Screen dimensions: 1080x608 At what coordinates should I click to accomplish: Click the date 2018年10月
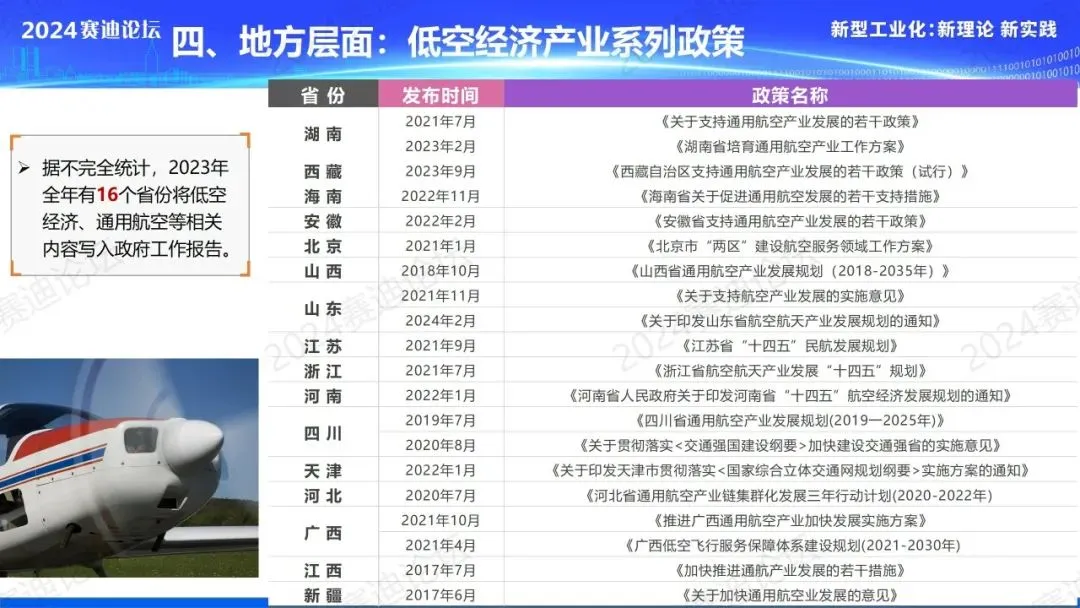(441, 271)
